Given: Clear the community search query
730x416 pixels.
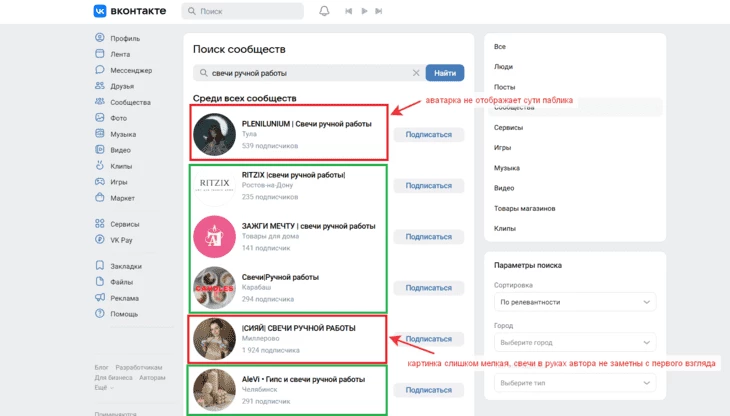Looking at the screenshot, I should pos(416,73).
